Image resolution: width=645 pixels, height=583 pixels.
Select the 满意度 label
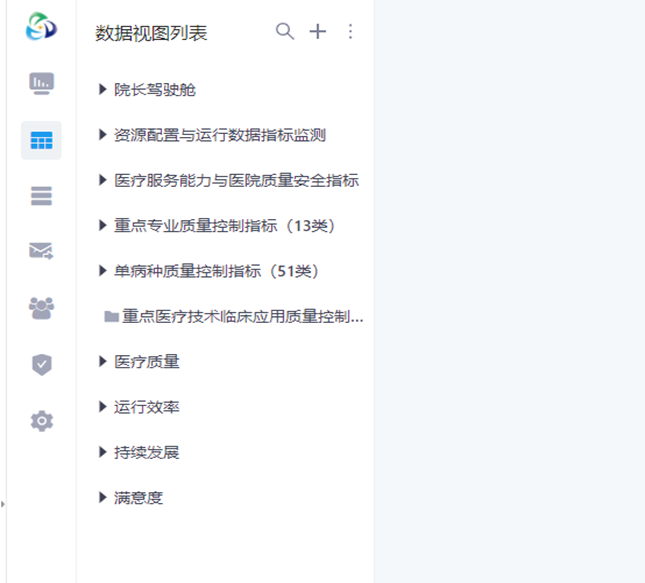(138, 497)
